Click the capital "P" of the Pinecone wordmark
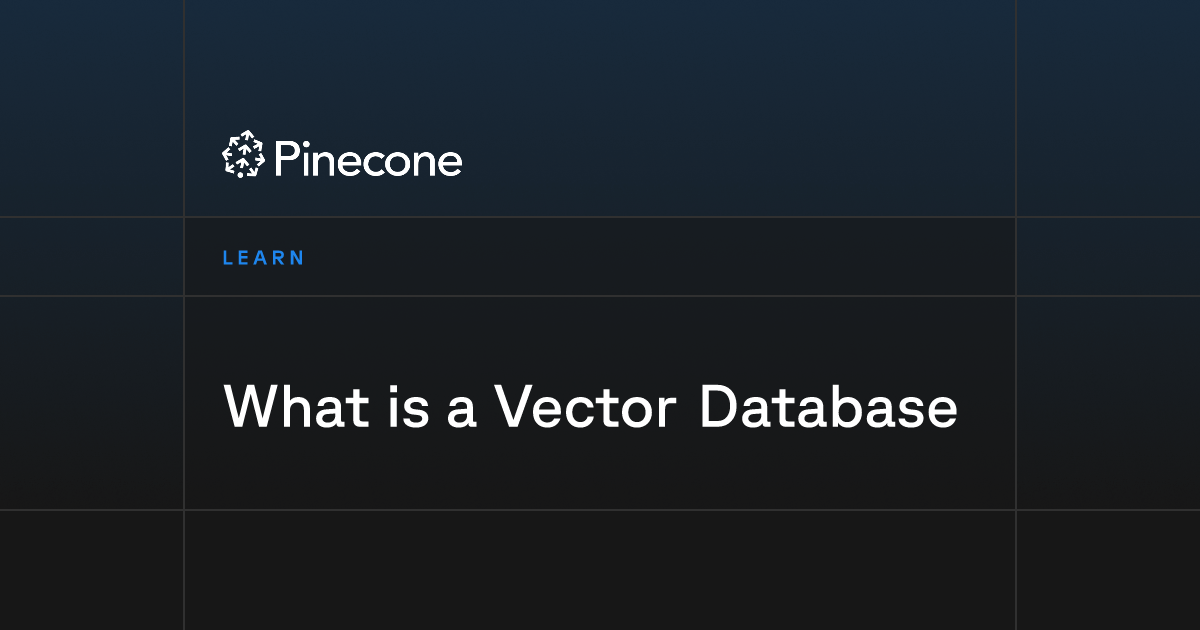This screenshot has width=1200, height=630. [x=285, y=159]
